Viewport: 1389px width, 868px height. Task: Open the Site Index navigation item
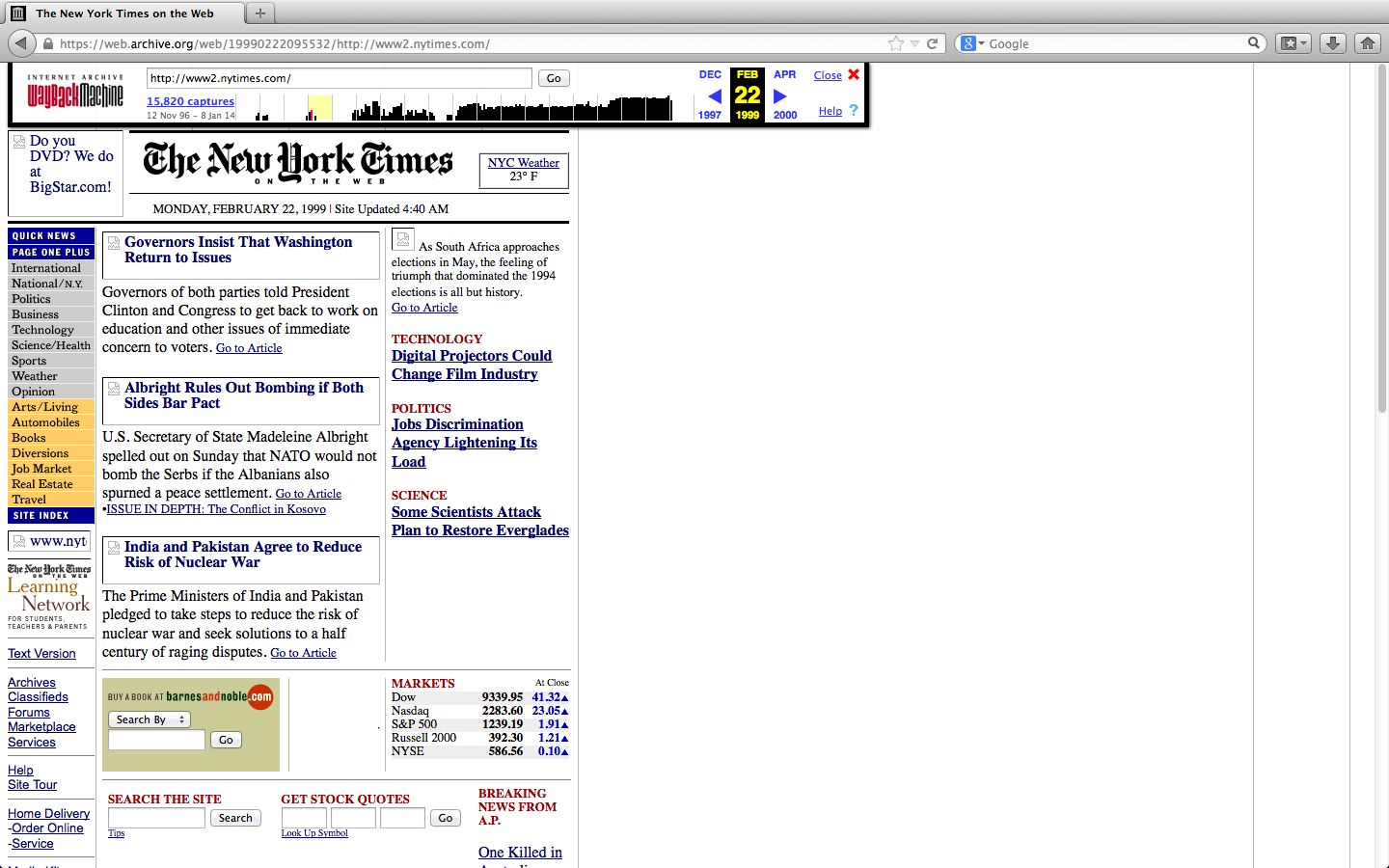point(51,515)
